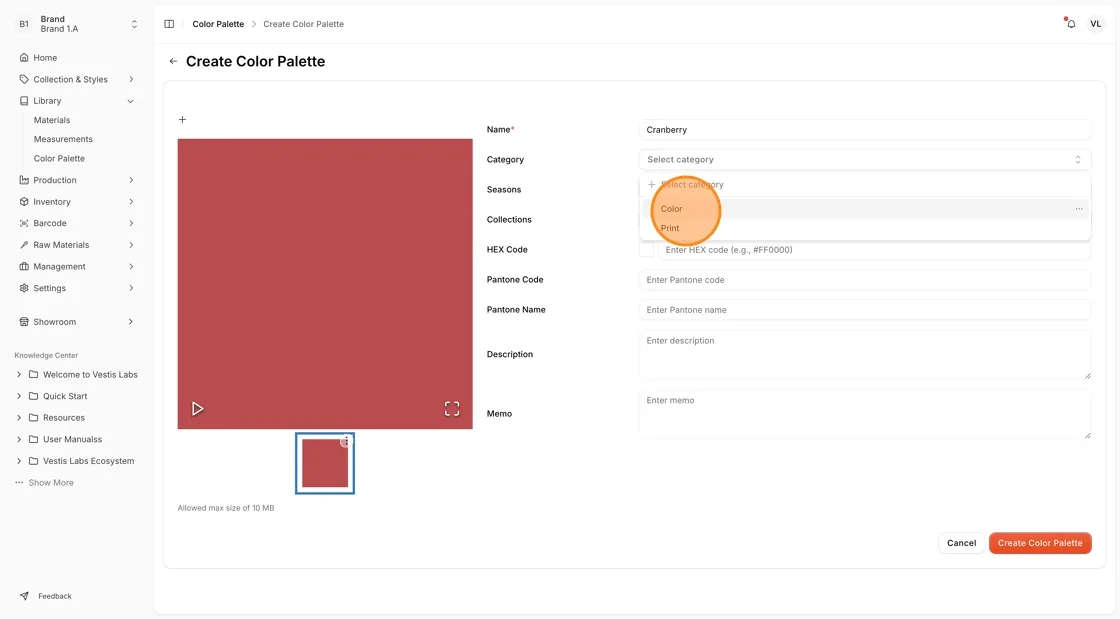Click the Enter Pantone code field
Screen dimensions: 1120x619
coord(864,280)
